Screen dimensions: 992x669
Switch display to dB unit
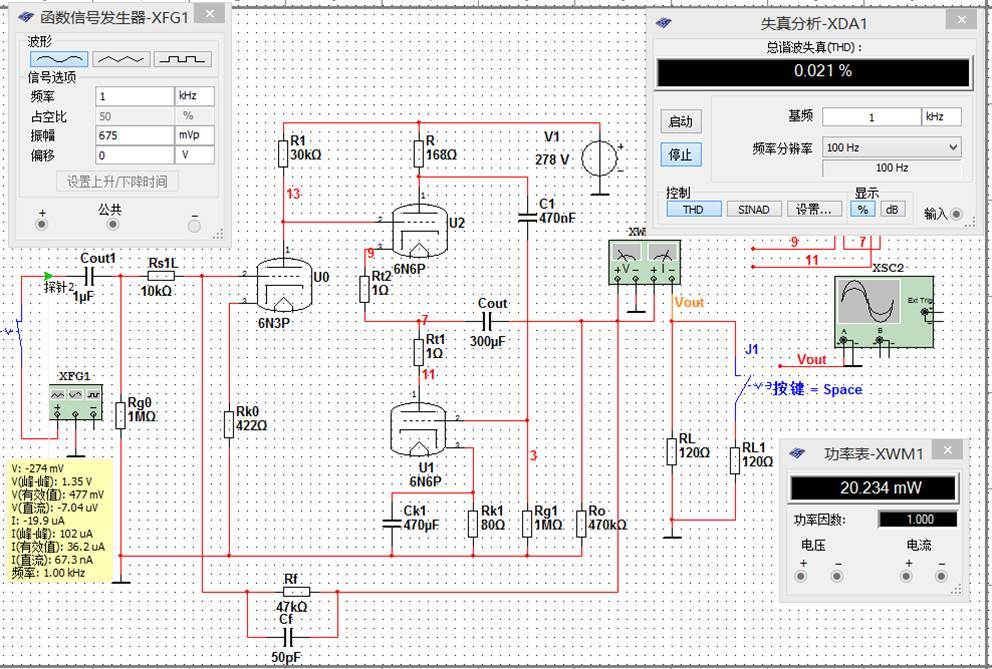click(x=891, y=209)
